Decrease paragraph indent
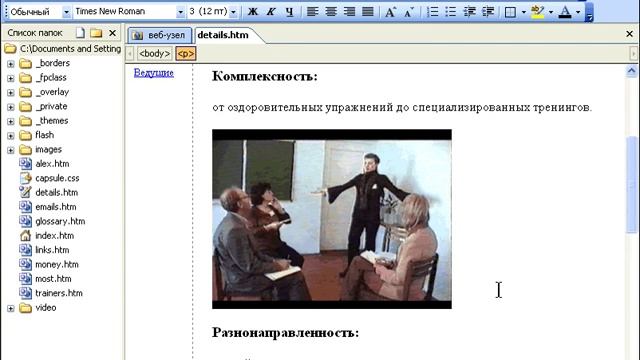The image size is (640, 360). (469, 11)
